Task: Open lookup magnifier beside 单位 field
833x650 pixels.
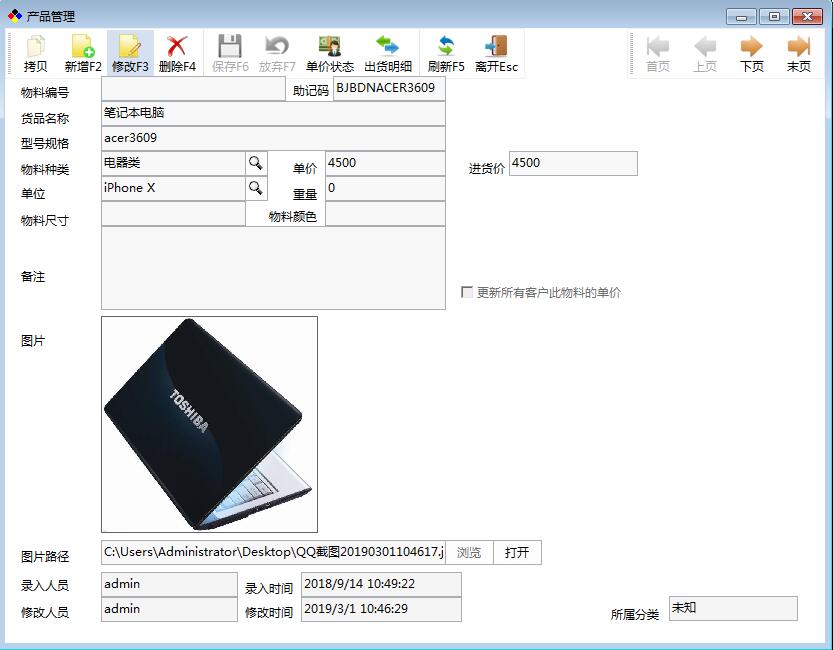Action: click(x=256, y=188)
